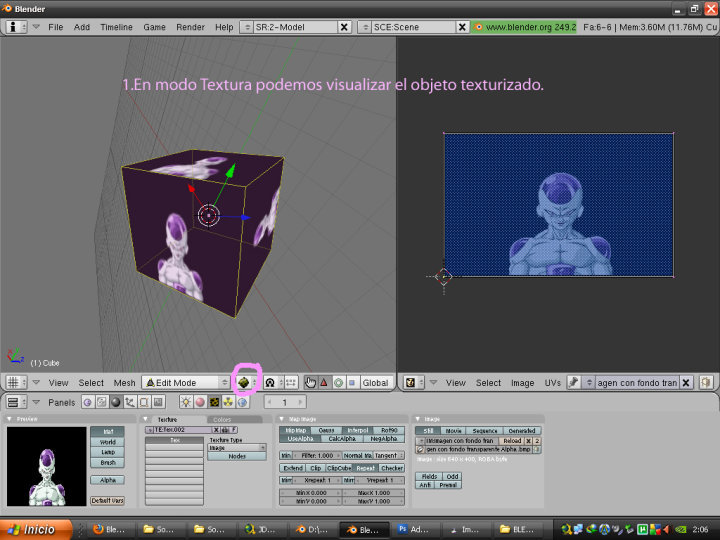Select the translate manipulator triangle icon
The width and height of the screenshot is (720, 540).
pyautogui.click(x=324, y=382)
